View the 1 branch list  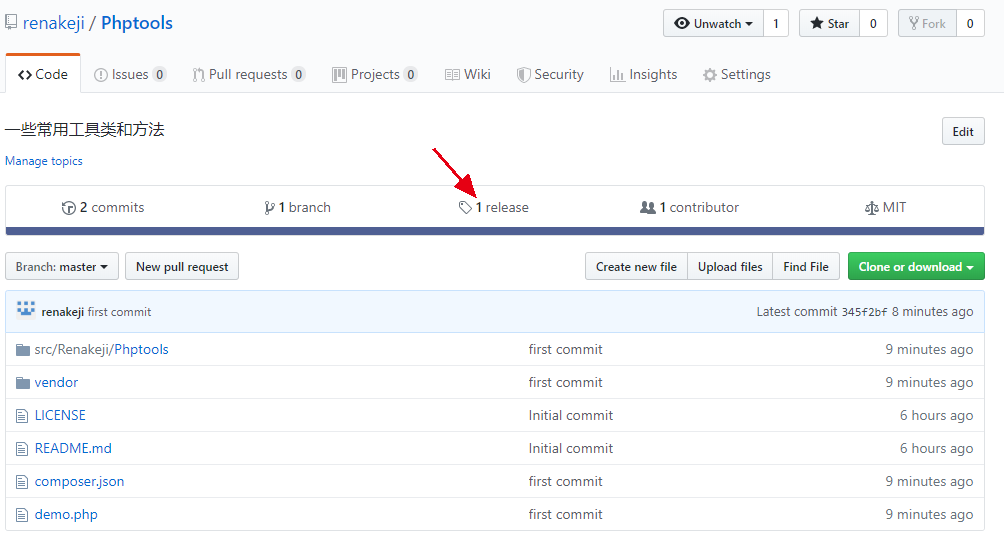click(298, 207)
